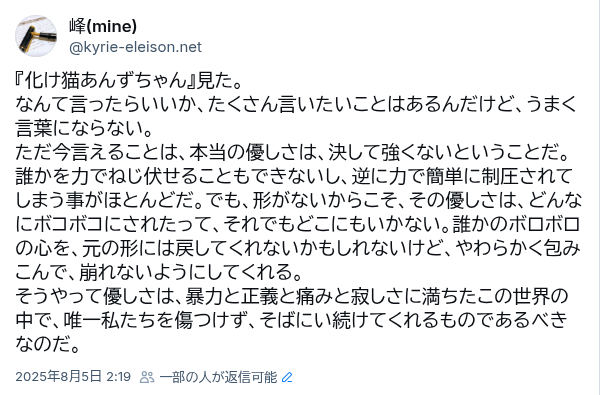Click the people icon next to the timestamp
The image size is (600, 395).
point(147,377)
